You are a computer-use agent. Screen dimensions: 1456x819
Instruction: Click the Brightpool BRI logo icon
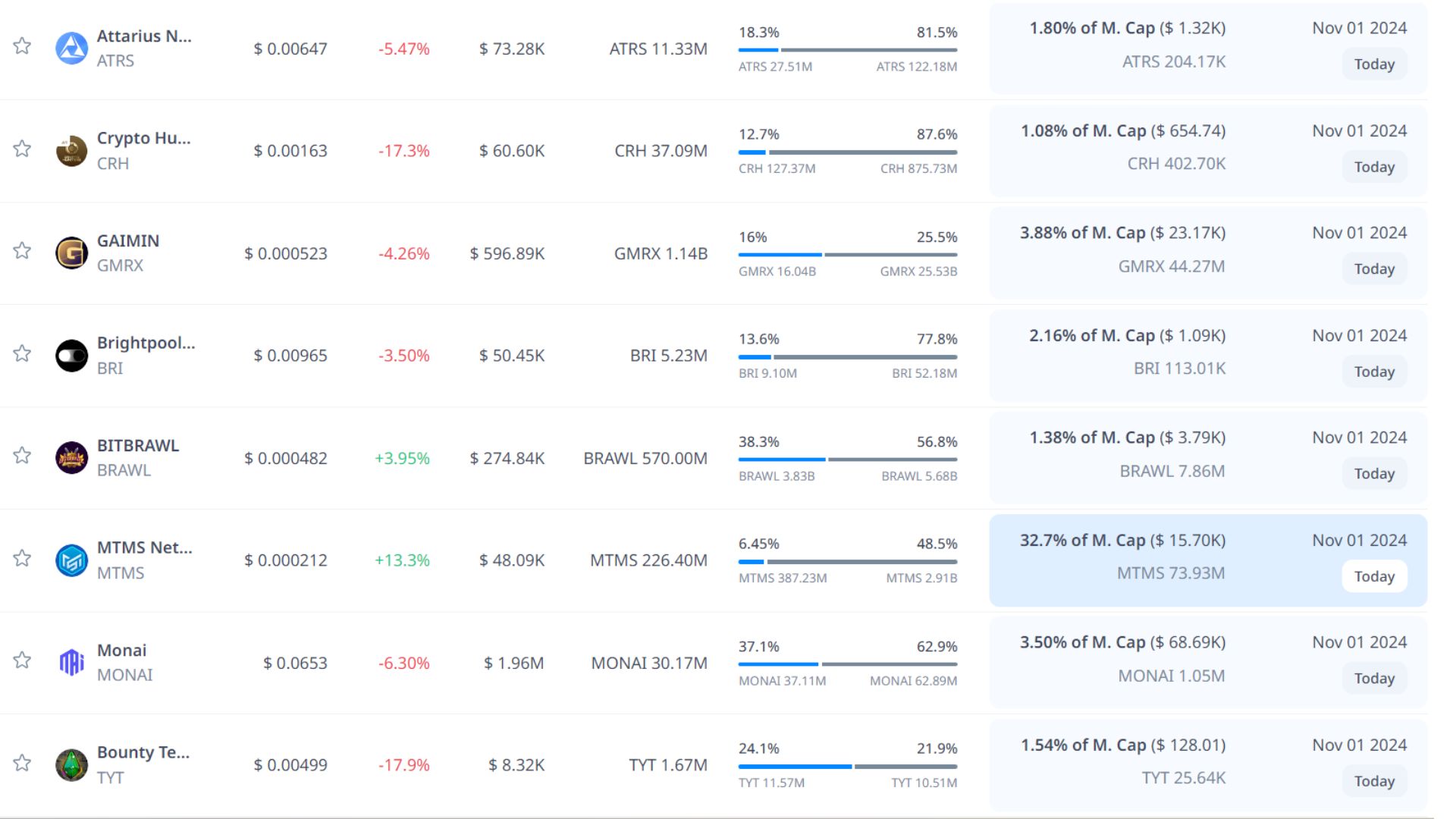pyautogui.click(x=71, y=356)
